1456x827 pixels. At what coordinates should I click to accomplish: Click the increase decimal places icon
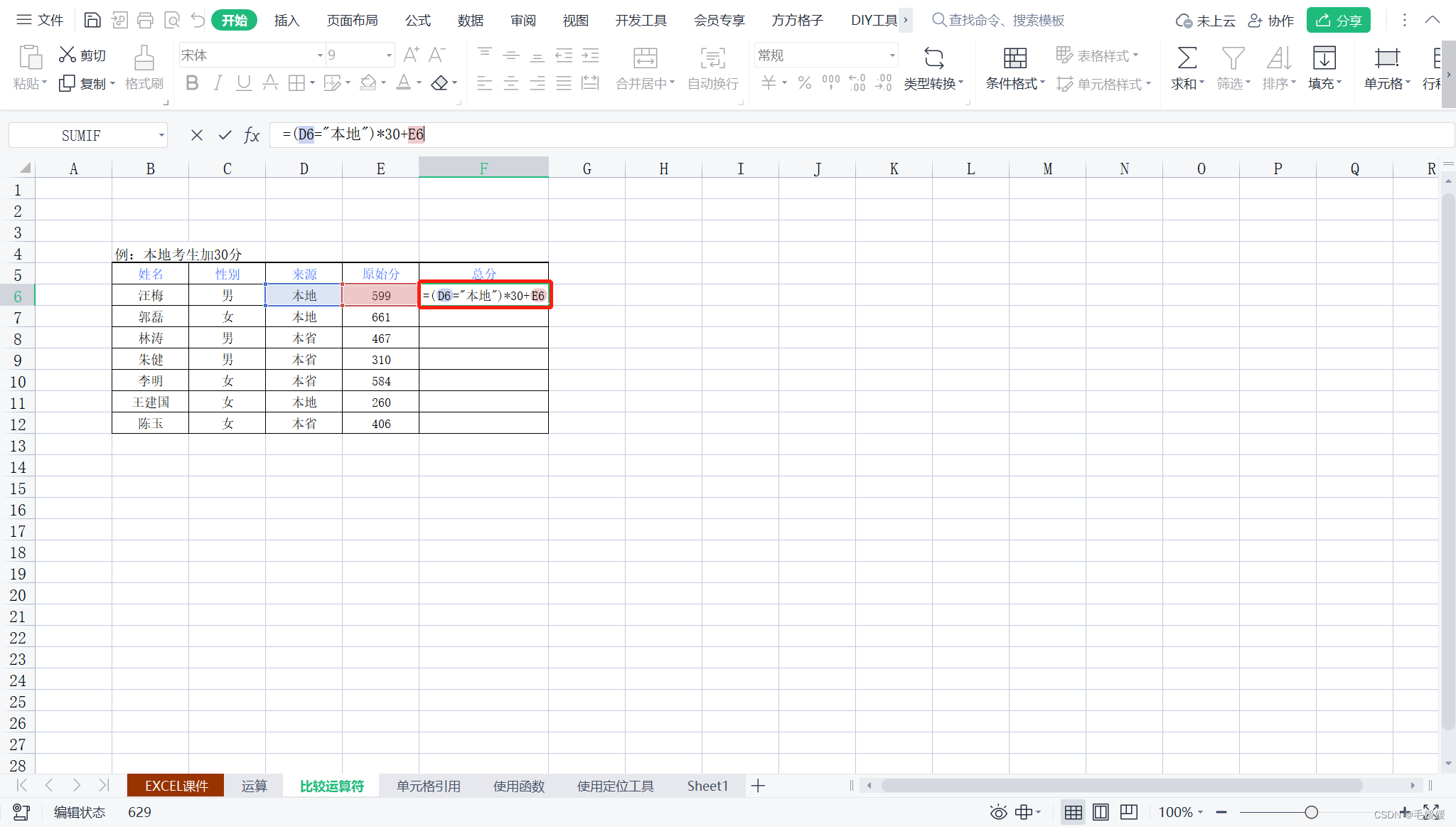click(857, 83)
